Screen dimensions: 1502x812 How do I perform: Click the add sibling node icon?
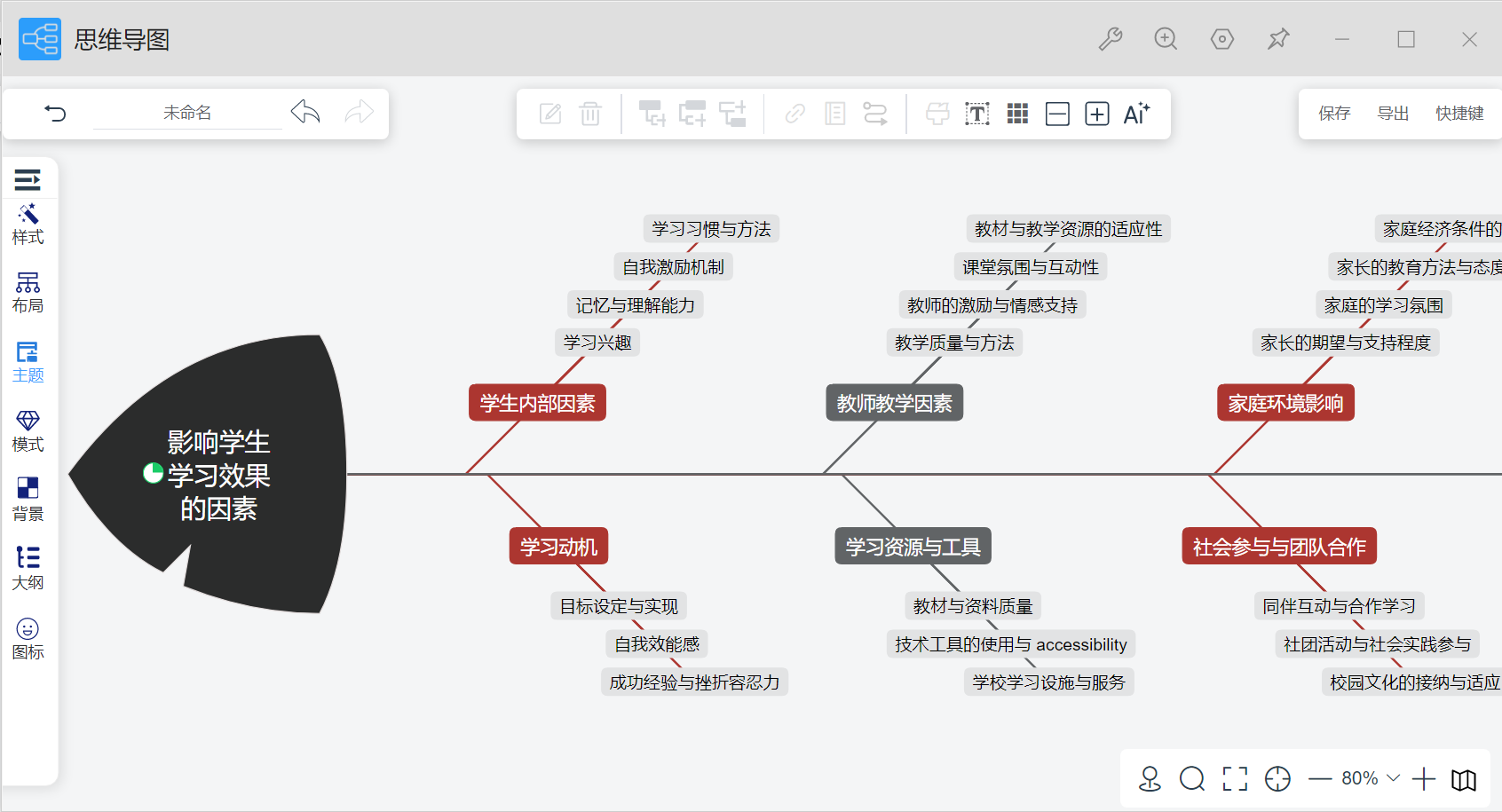(692, 114)
